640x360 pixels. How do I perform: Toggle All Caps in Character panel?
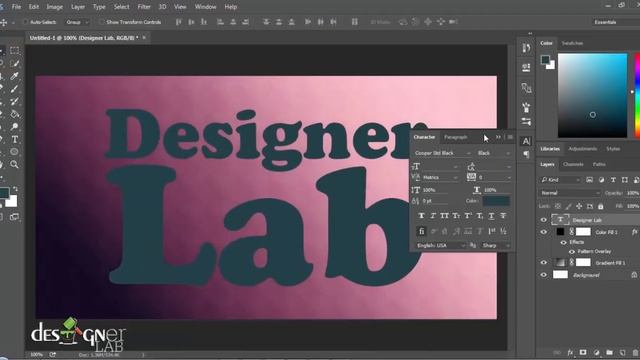coord(444,216)
